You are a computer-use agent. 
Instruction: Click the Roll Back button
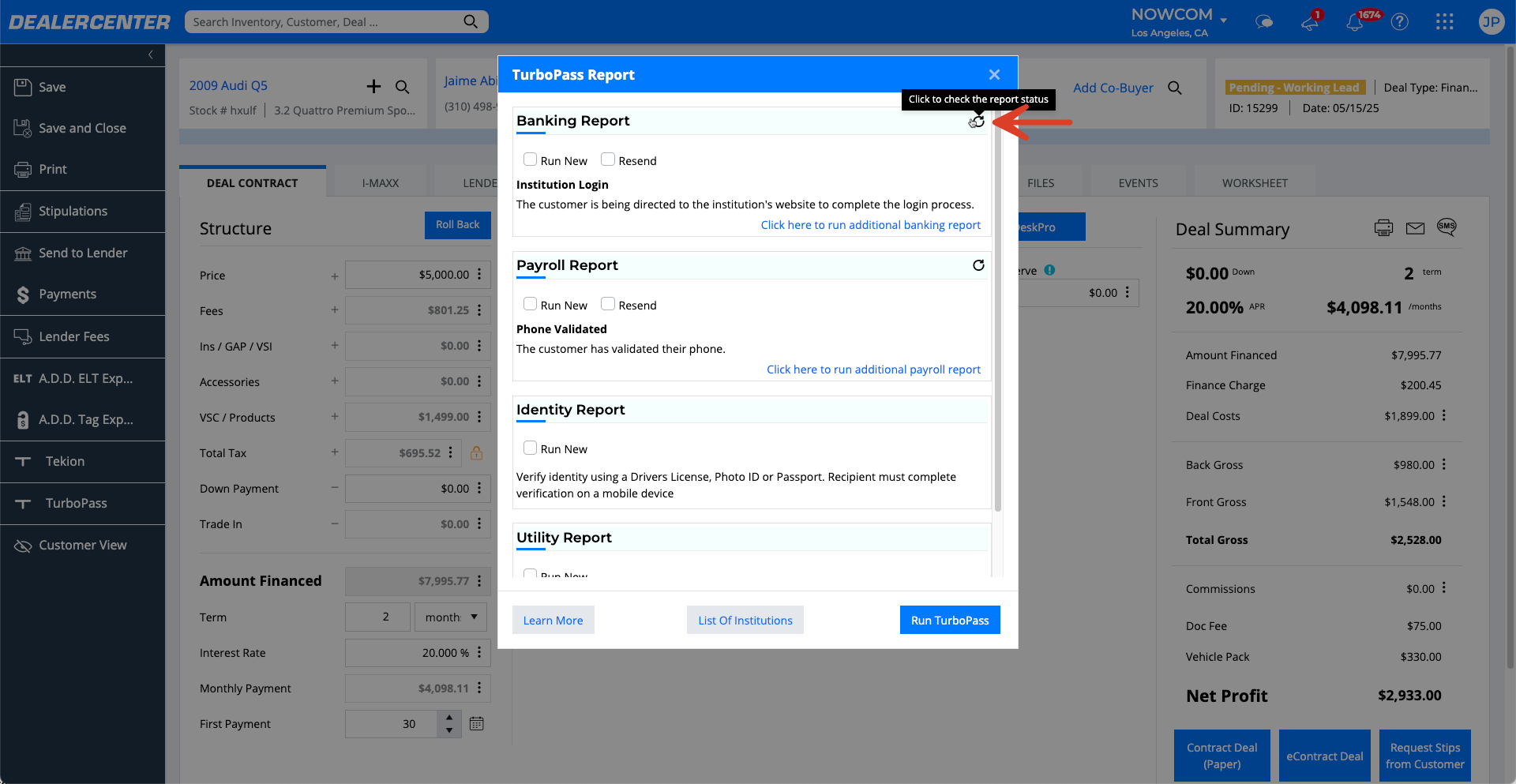point(458,225)
